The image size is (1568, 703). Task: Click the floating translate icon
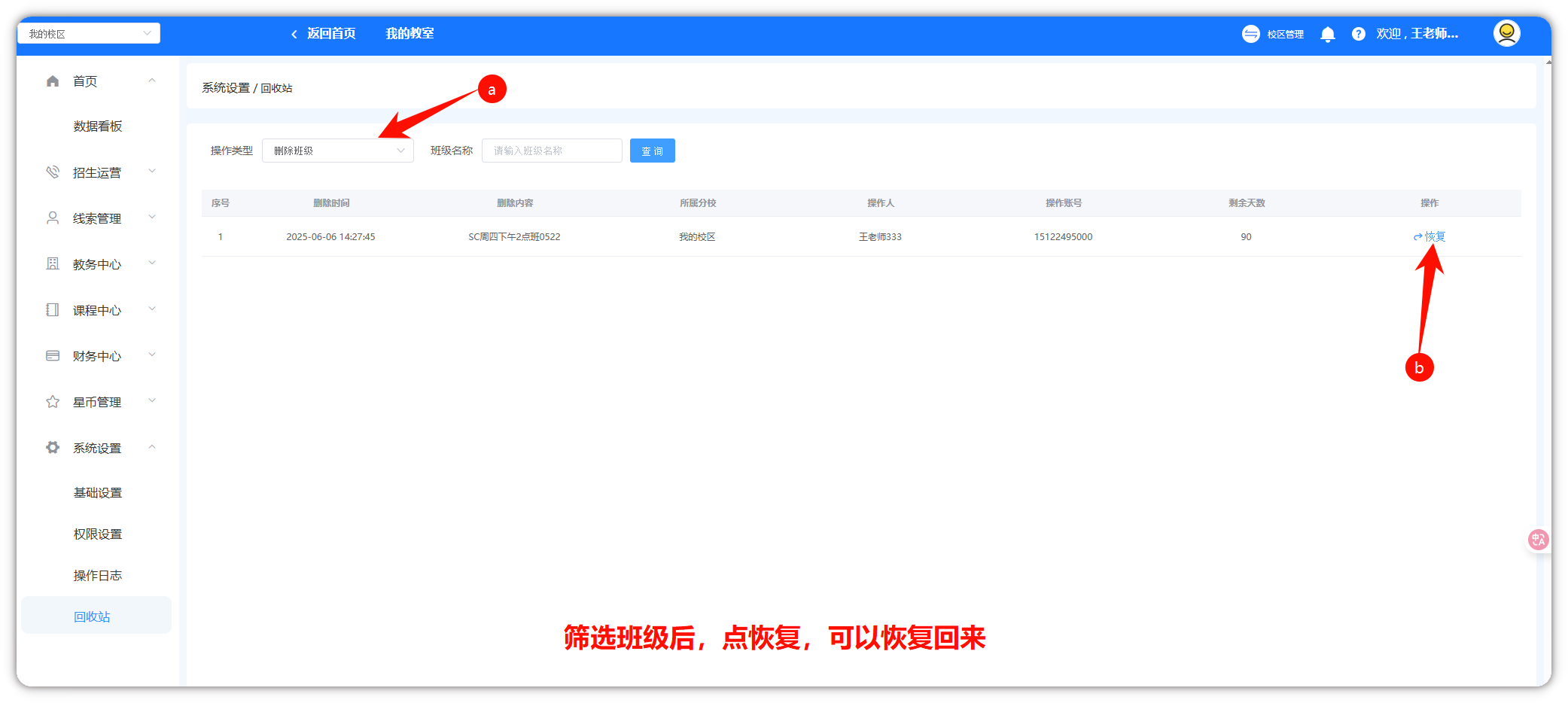(1538, 540)
